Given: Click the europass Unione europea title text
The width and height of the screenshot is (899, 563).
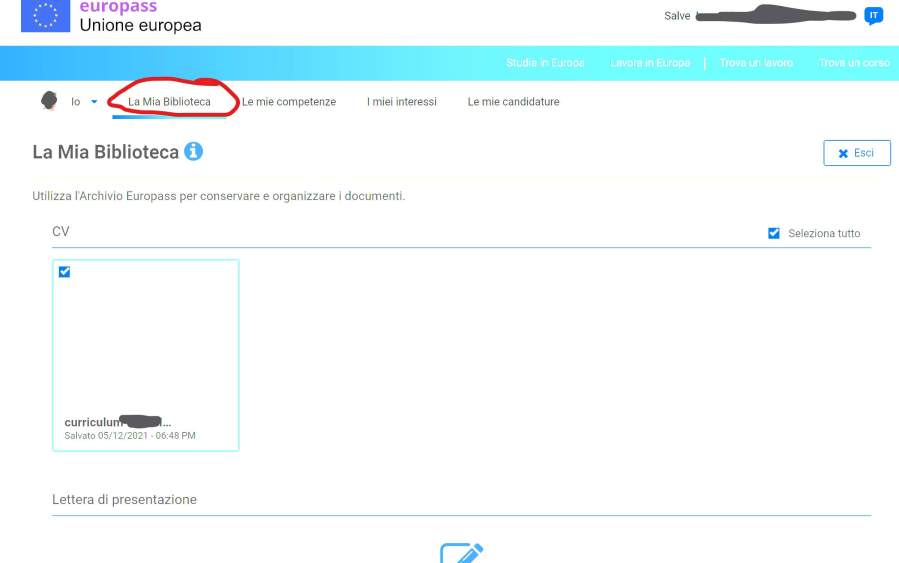Looking at the screenshot, I should (x=140, y=17).
